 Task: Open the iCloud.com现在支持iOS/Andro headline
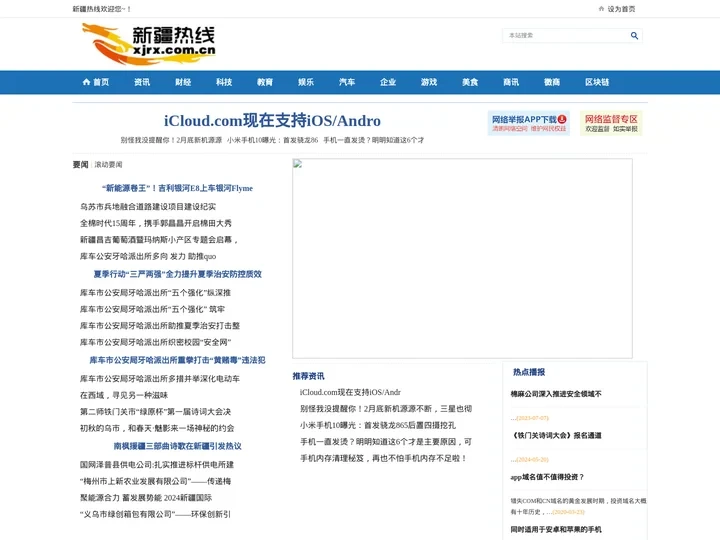(272, 121)
